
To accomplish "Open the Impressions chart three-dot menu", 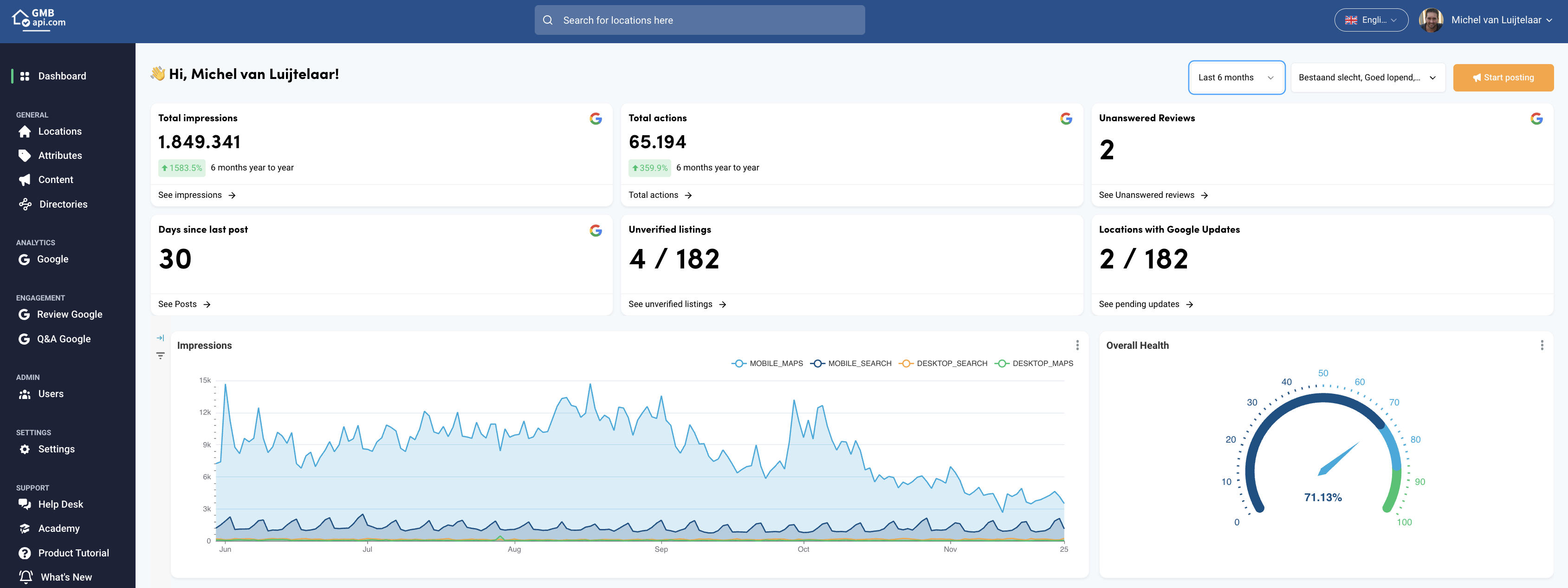I will coord(1077,346).
